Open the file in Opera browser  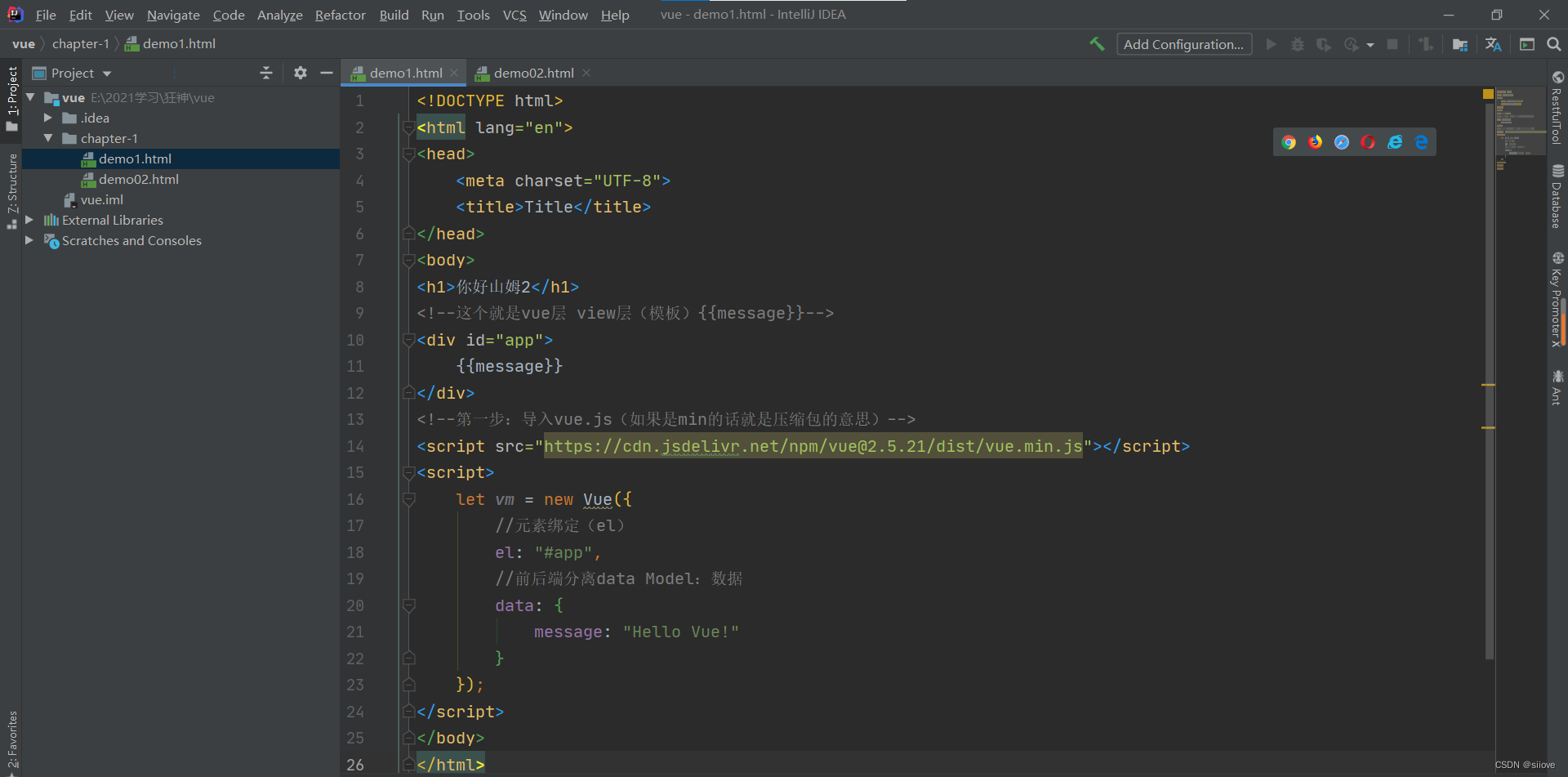(x=1368, y=141)
